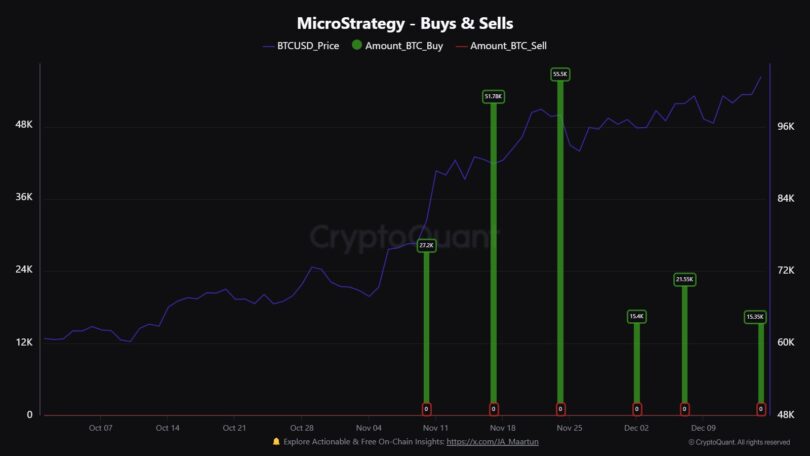
Task: Click the green Amount_BTC_Buy legend circle
Action: click(x=356, y=45)
